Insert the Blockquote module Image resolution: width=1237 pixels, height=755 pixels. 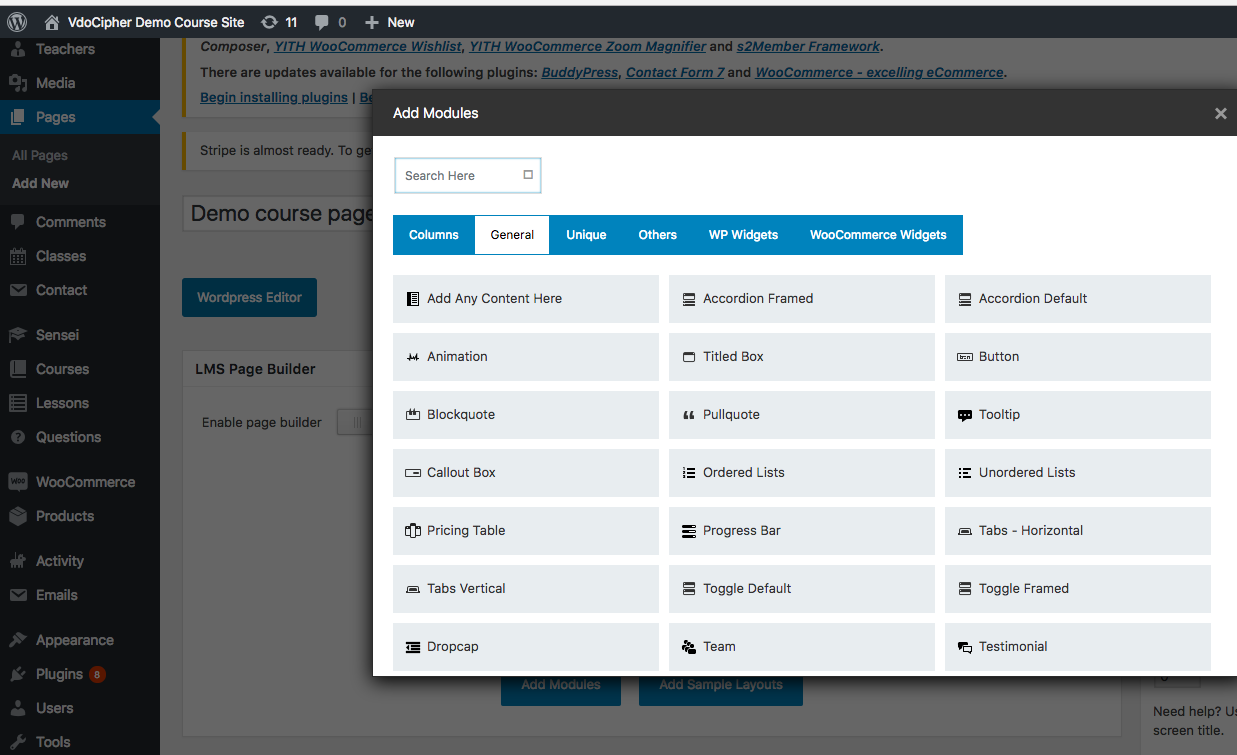pos(526,415)
